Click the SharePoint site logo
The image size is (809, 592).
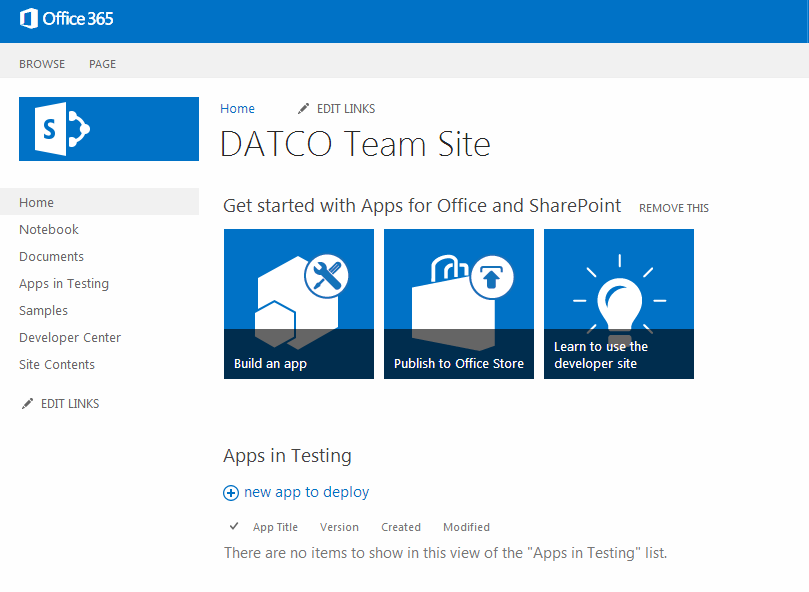point(109,129)
